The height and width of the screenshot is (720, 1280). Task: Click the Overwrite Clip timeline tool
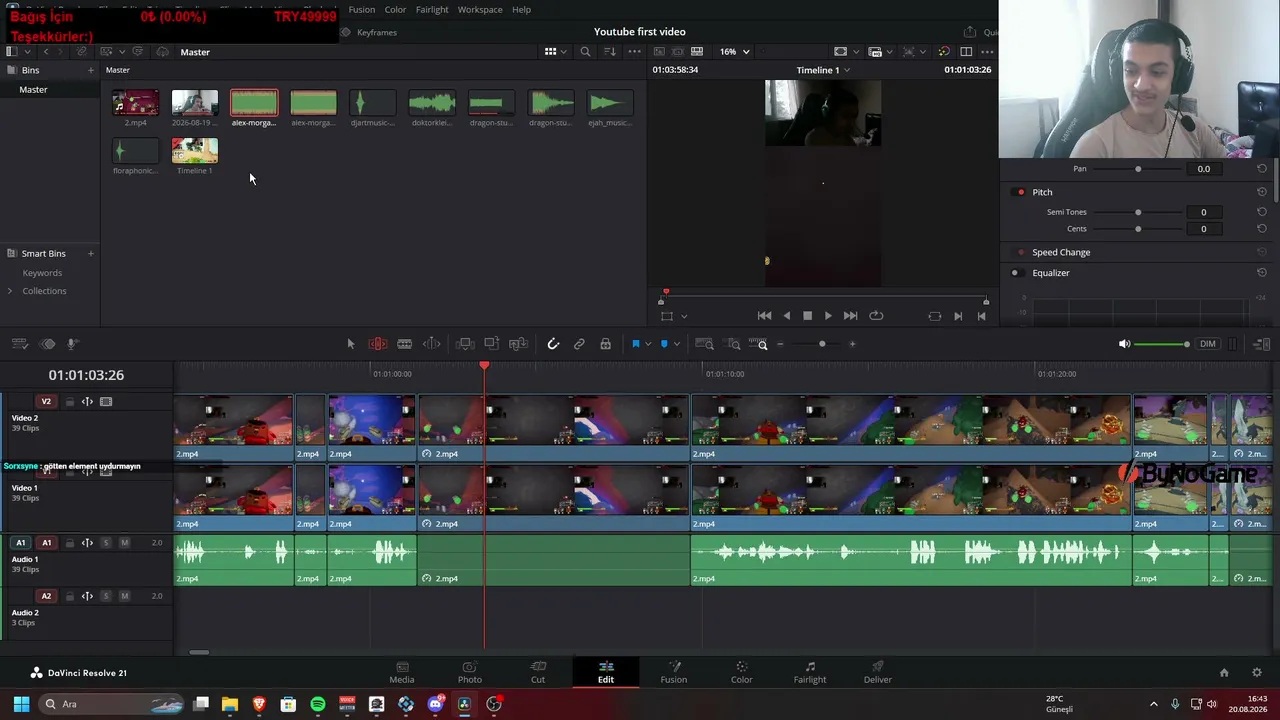[491, 344]
